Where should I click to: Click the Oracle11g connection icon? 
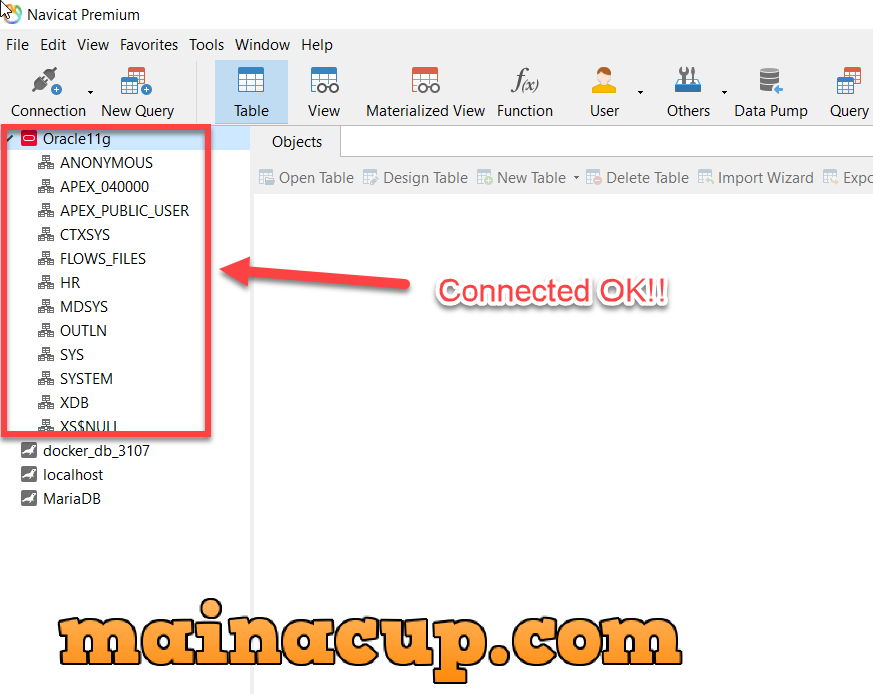click(x=28, y=139)
